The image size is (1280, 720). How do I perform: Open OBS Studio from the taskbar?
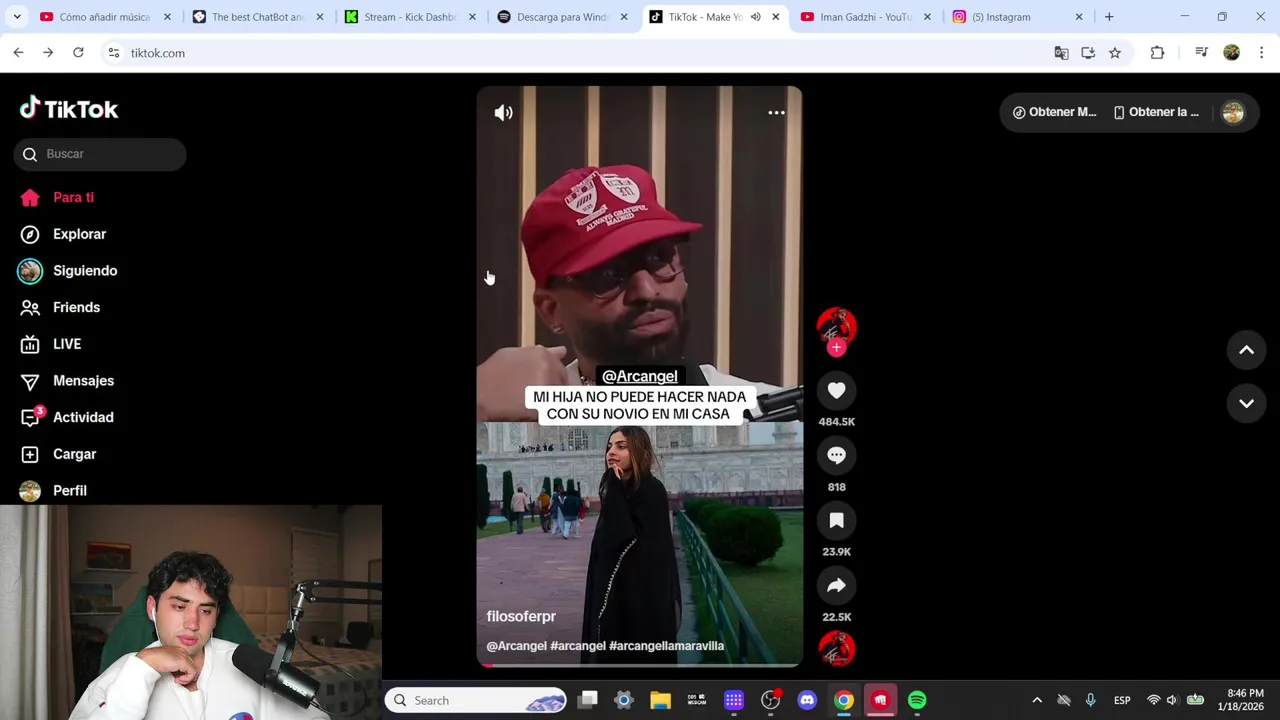(771, 701)
